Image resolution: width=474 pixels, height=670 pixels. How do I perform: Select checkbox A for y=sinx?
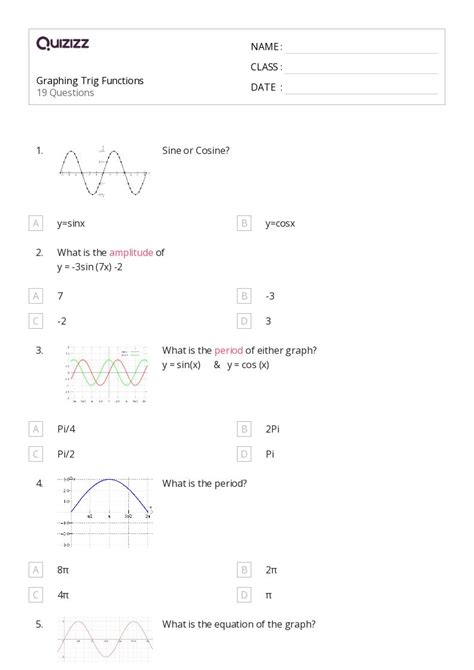[36, 223]
